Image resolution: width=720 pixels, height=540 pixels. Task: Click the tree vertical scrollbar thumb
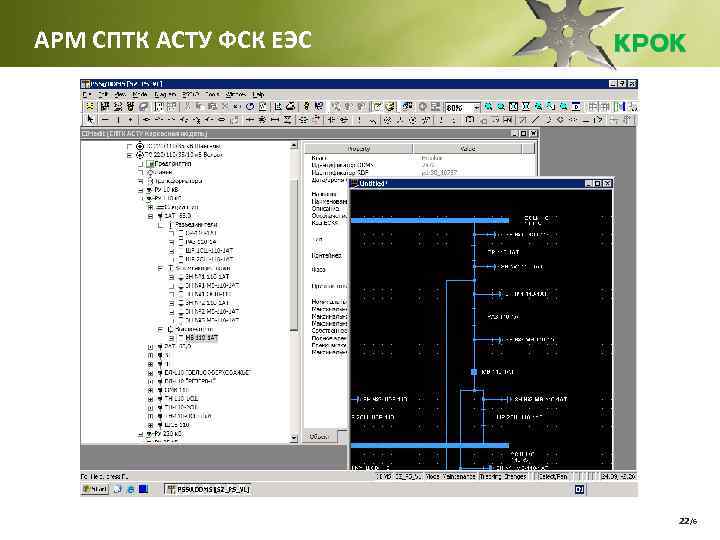point(294,255)
